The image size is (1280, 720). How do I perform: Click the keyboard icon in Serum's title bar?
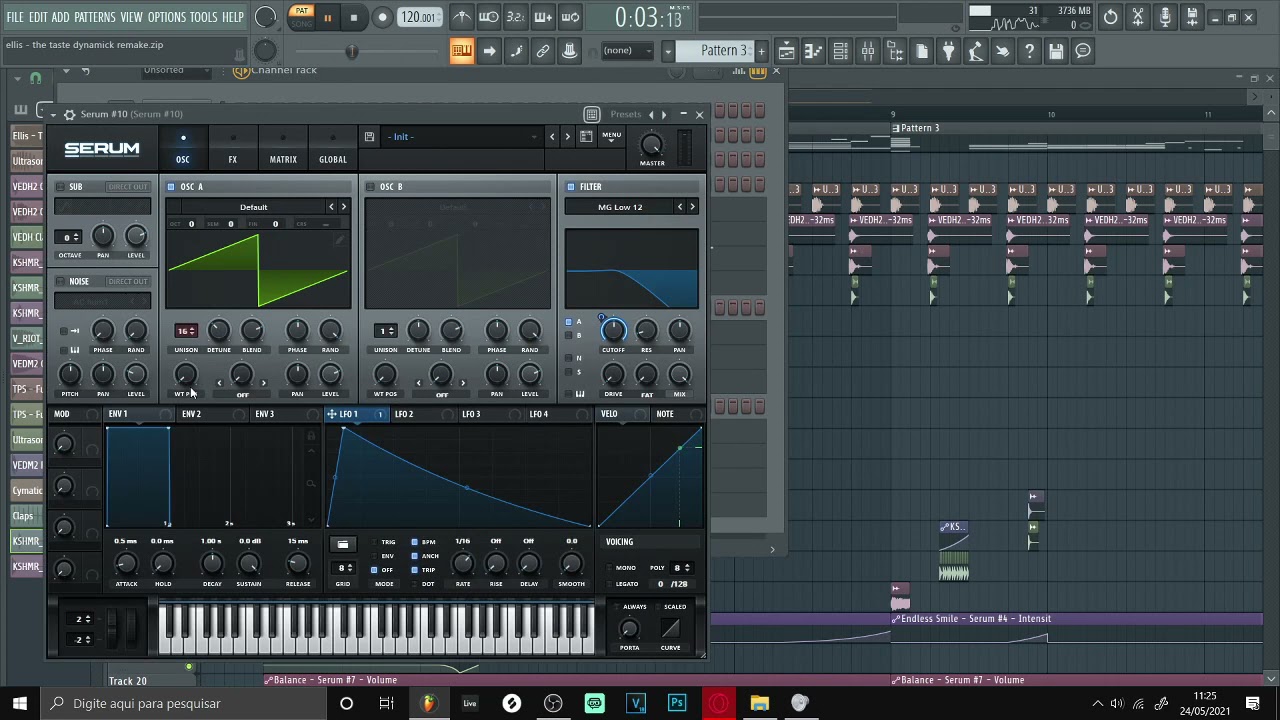tap(592, 114)
